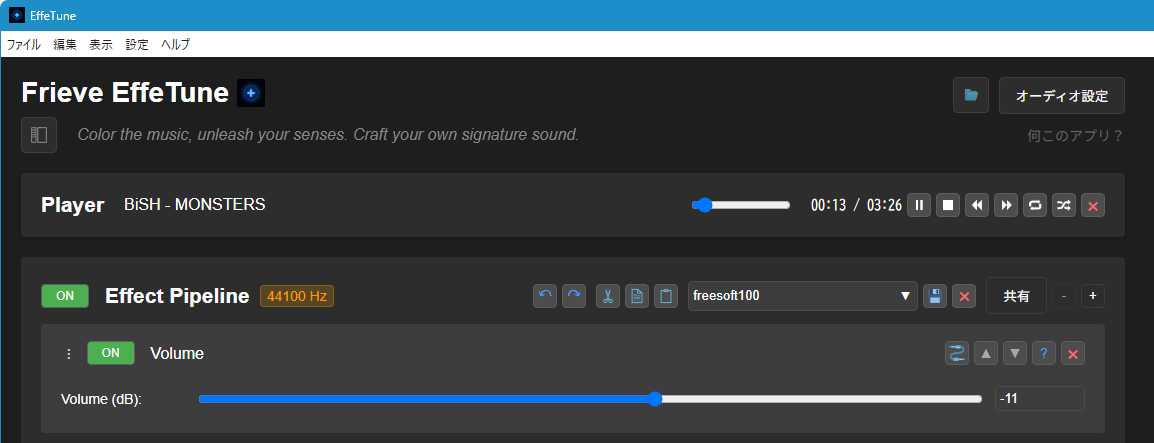Click the 何このアプリ？ link
The image size is (1154, 443).
click(x=1075, y=135)
